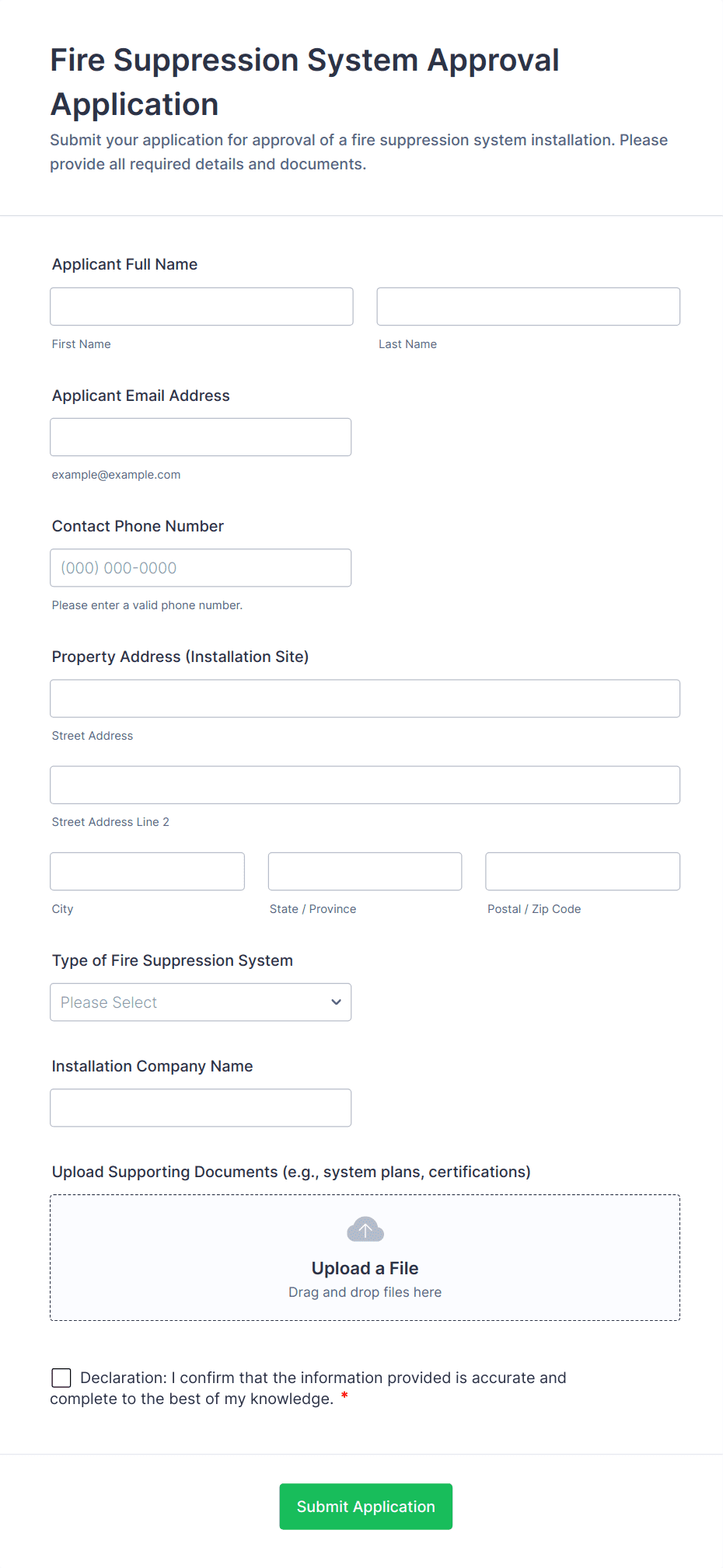Click the Drag and drop files here text
This screenshot has height=1568, width=723.
point(365,1291)
